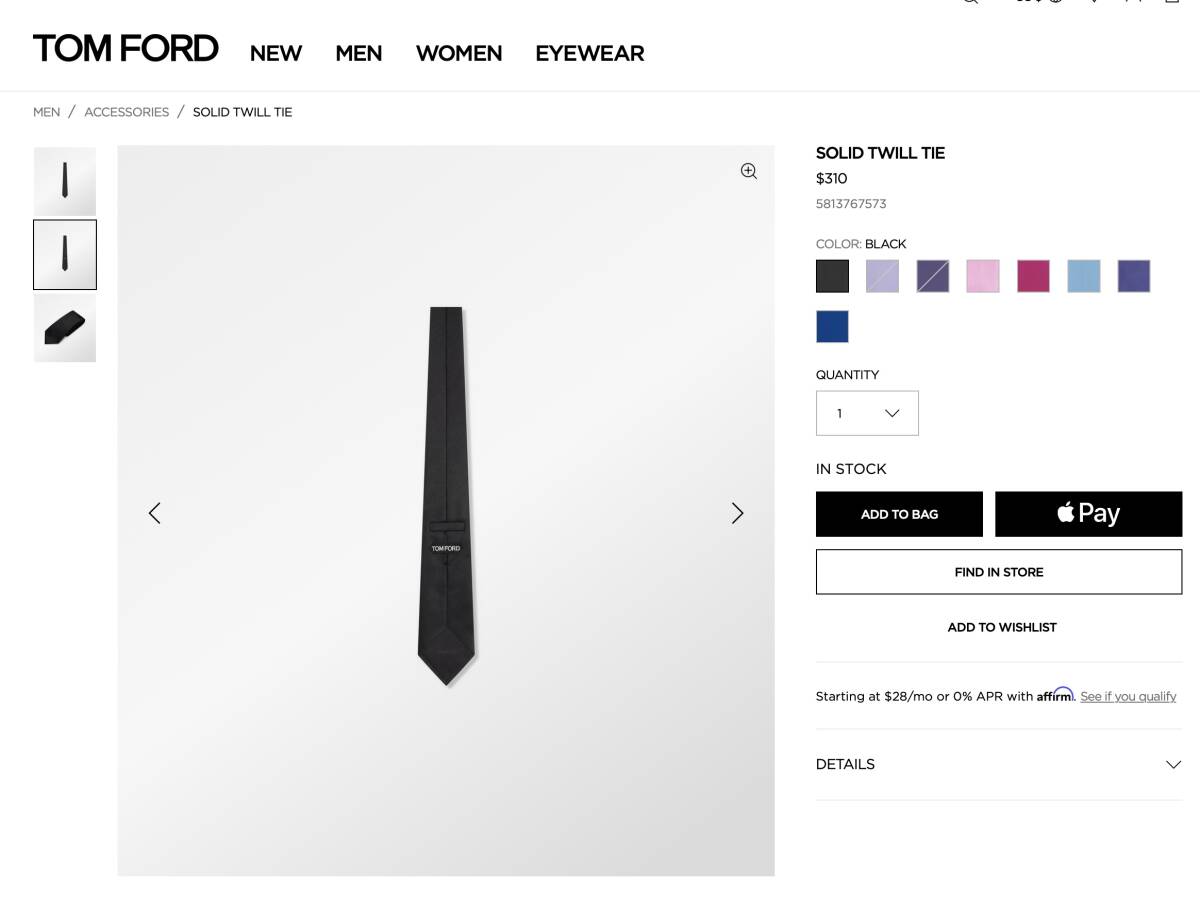
Task: Choose the light pink color swatch
Action: 983,276
